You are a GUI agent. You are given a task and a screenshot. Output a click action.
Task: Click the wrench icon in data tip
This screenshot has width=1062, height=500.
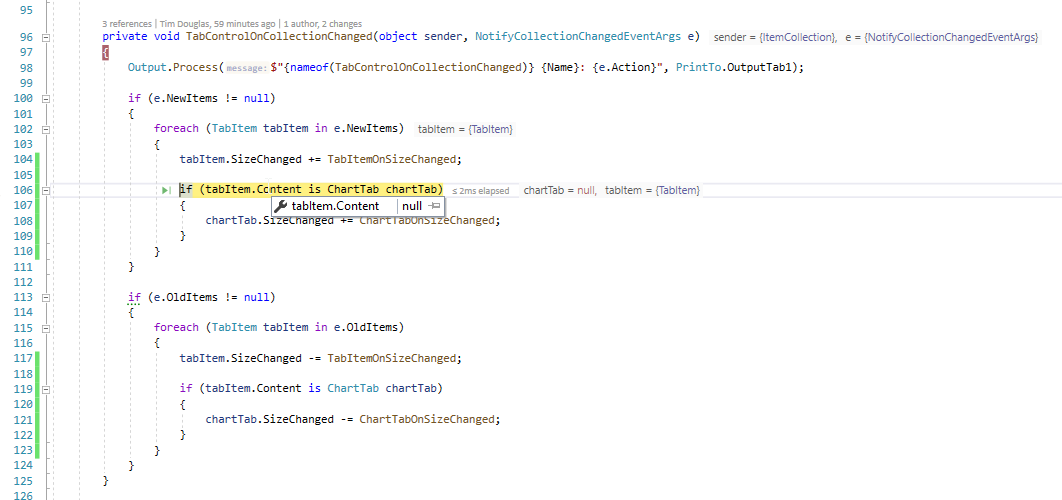click(280, 206)
